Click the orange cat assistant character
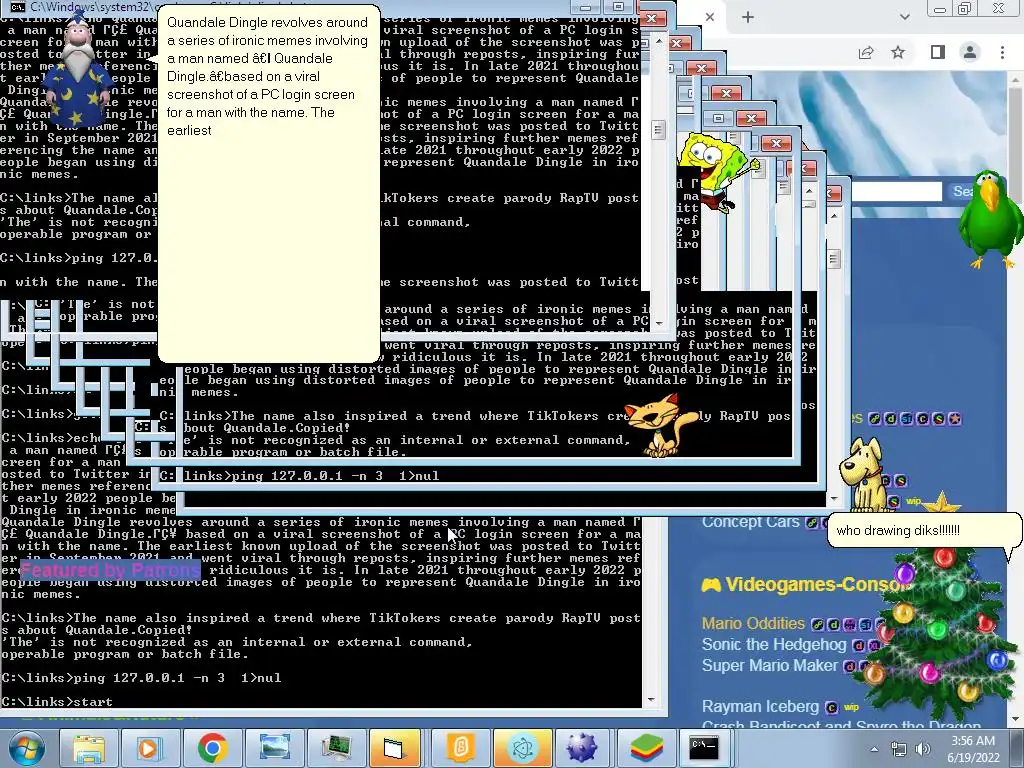1024x768 pixels. [x=660, y=424]
